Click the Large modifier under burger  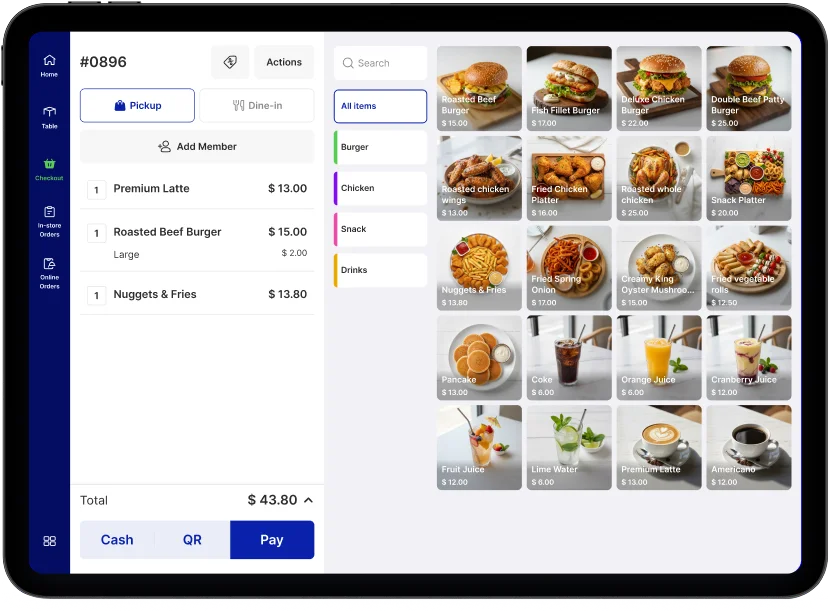pos(126,254)
